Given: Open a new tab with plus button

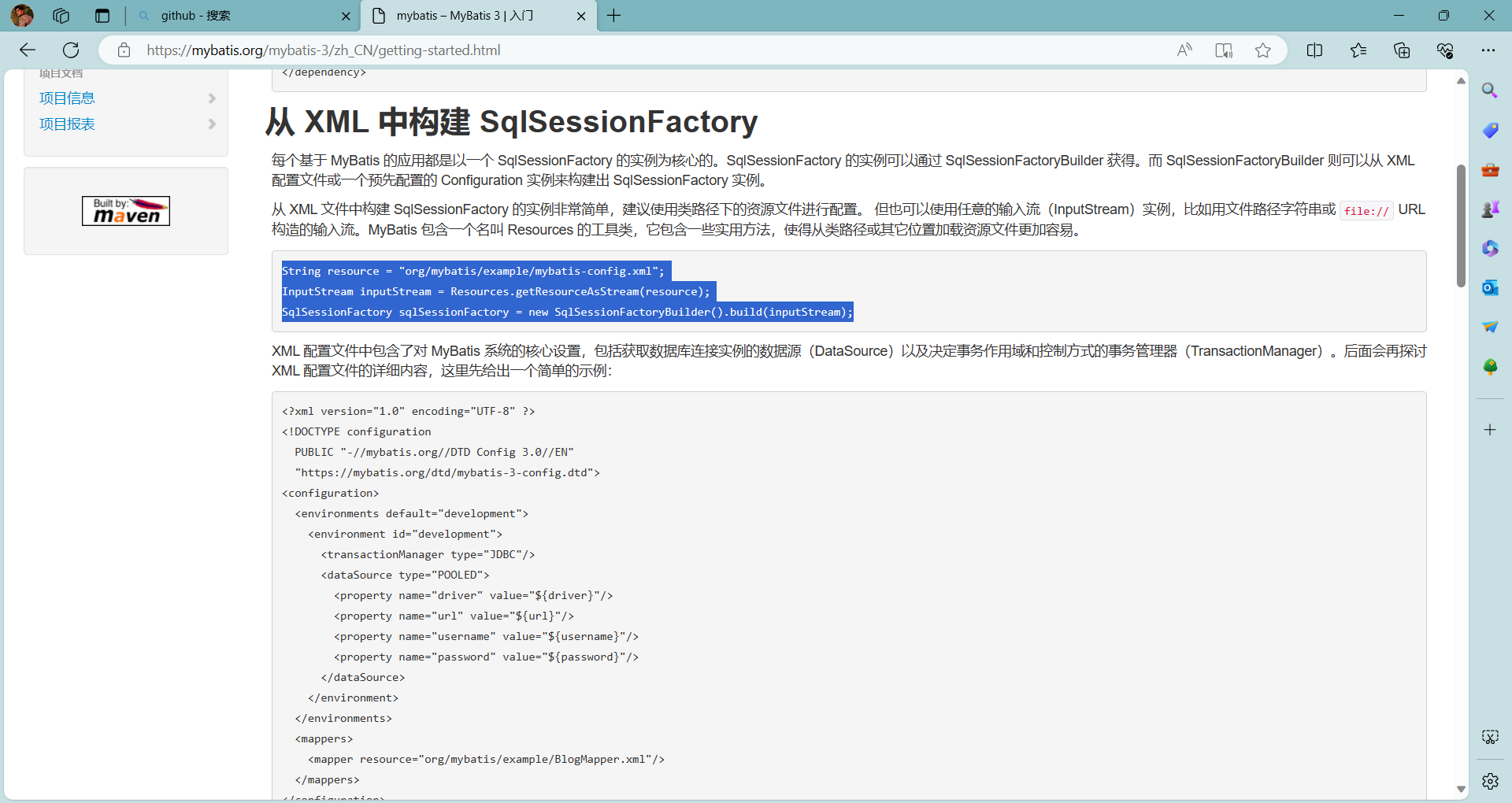Looking at the screenshot, I should tap(614, 16).
